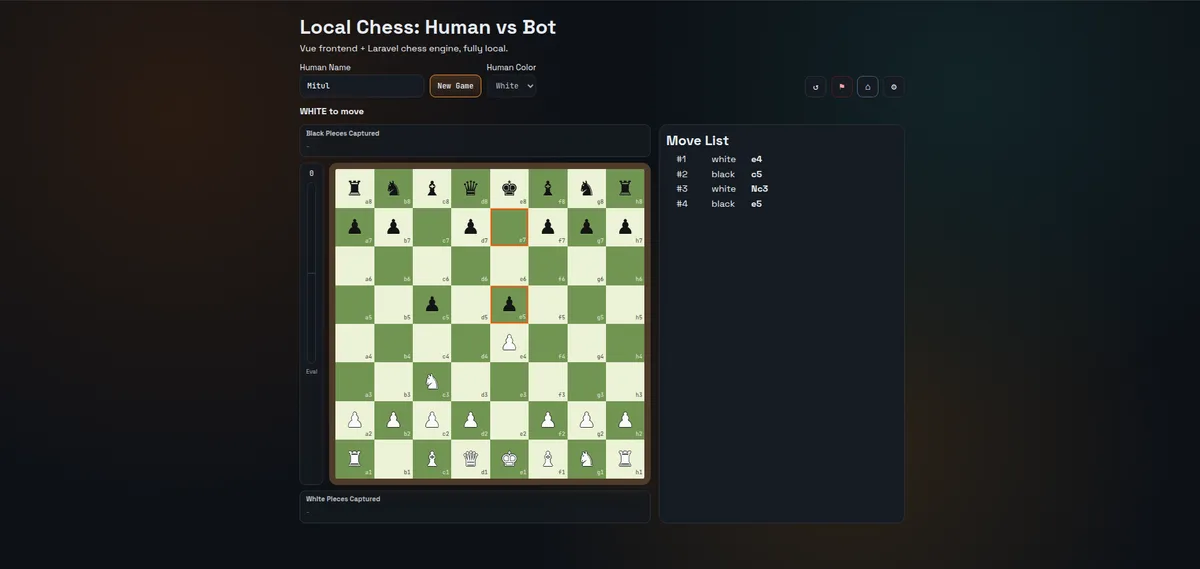Screen dimensions: 1200x569
Task: Click move #2 black c5 row
Action: (x=781, y=174)
